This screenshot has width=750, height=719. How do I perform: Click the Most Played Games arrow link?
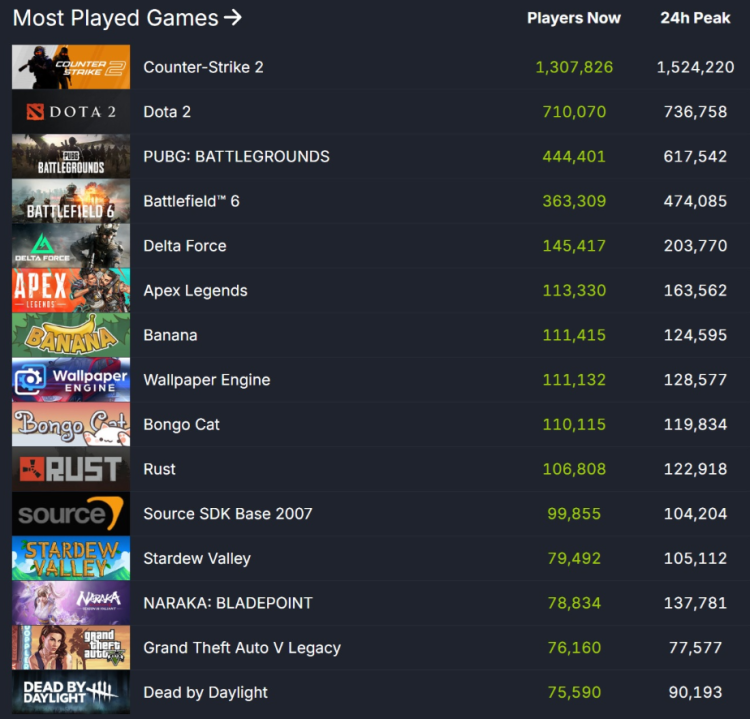127,18
